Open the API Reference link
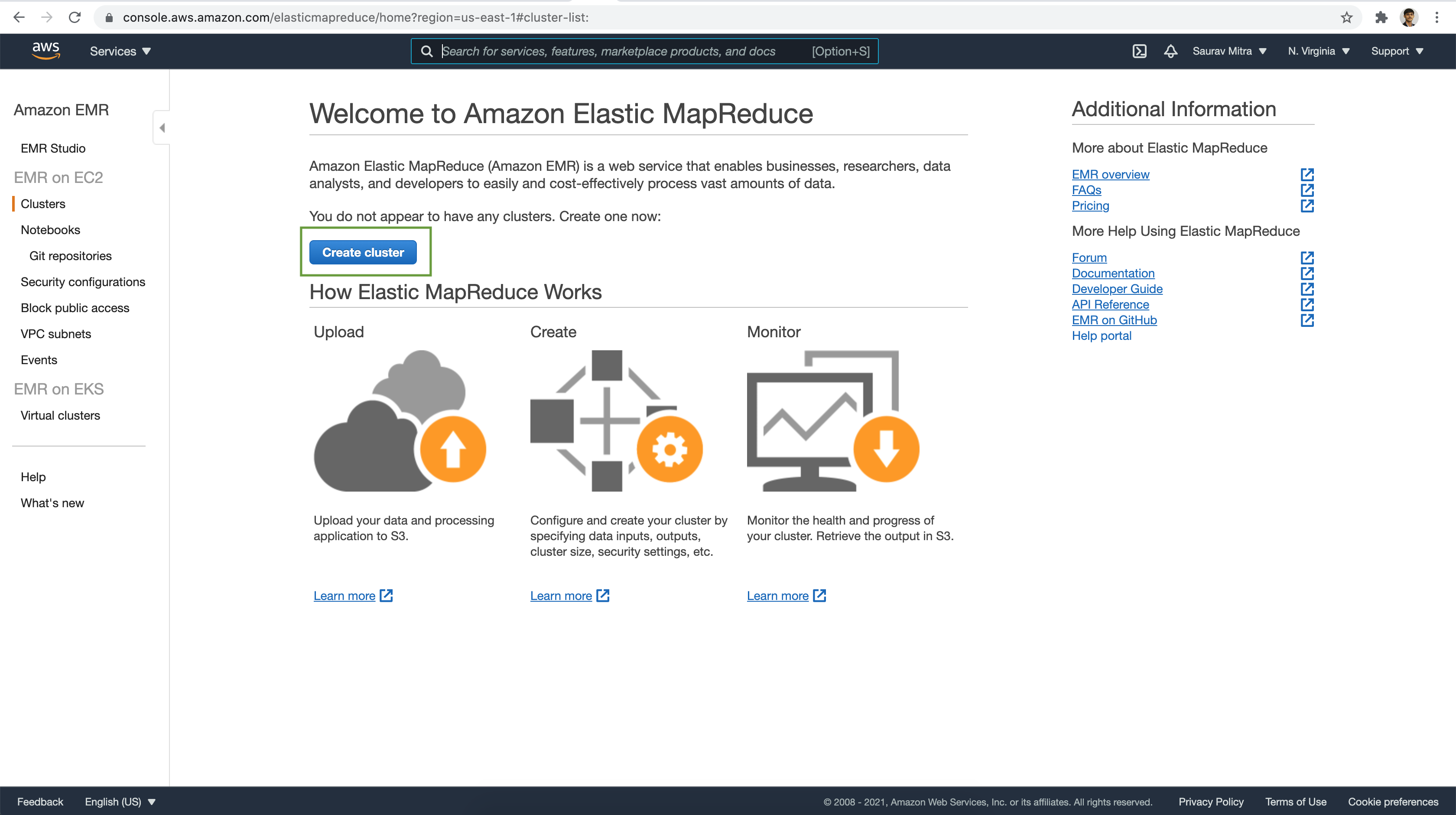This screenshot has height=815, width=1456. pyautogui.click(x=1110, y=304)
